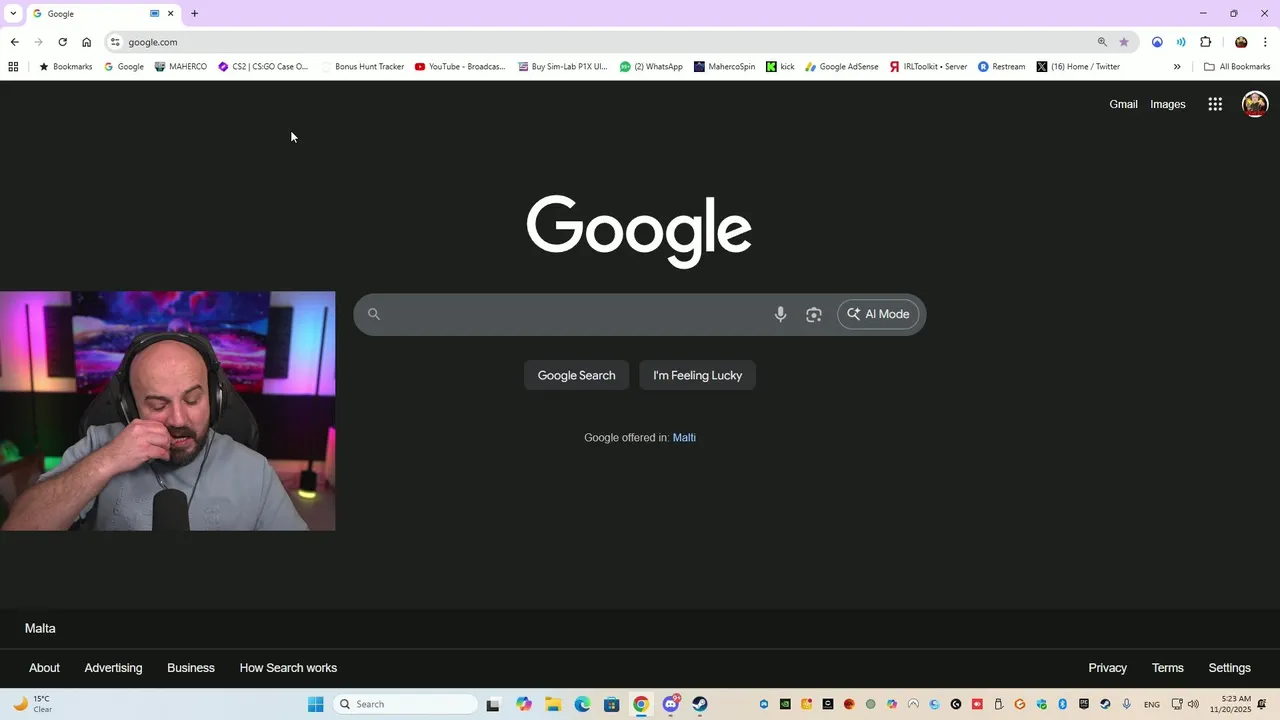This screenshot has height=720, width=1280.
Task: Open the tab search dropdown arrow
Action: coord(13,13)
